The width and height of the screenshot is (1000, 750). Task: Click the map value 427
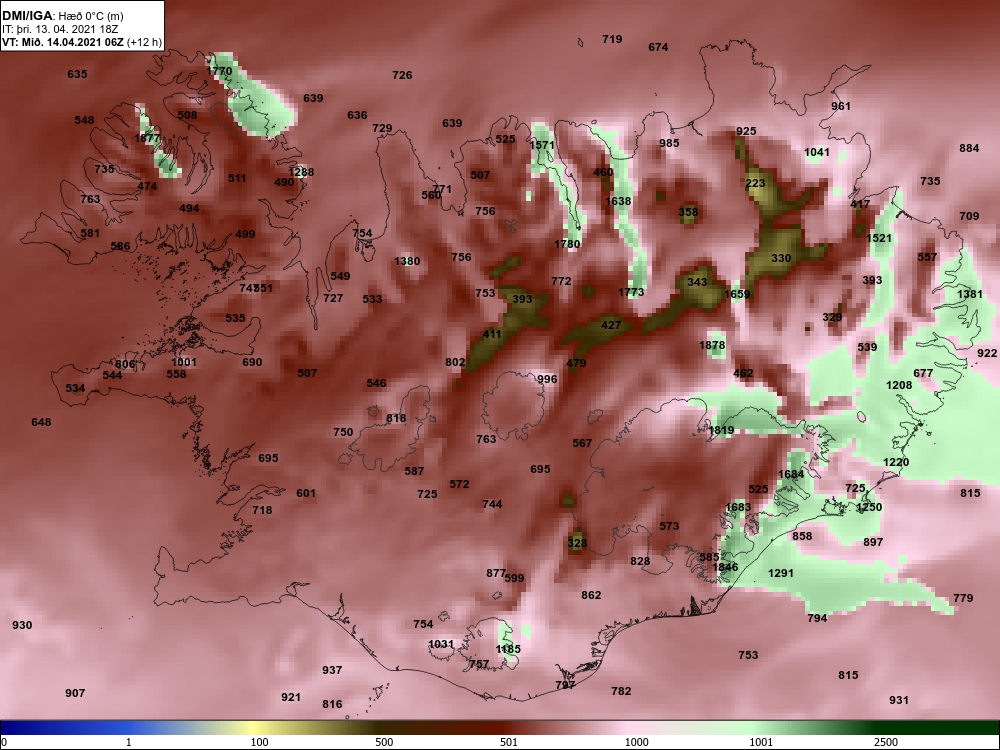[x=611, y=325]
